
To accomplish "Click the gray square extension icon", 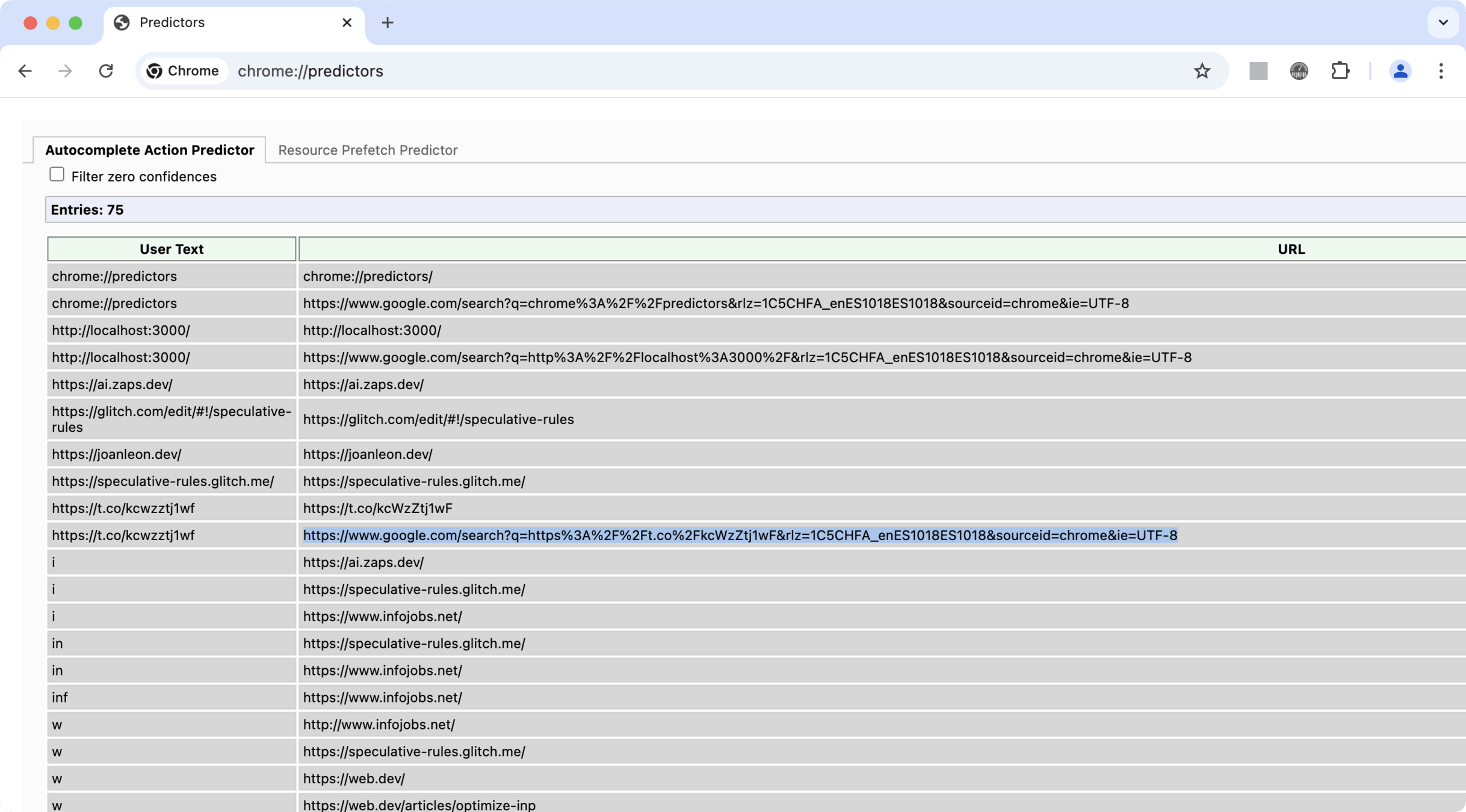I will click(1258, 71).
